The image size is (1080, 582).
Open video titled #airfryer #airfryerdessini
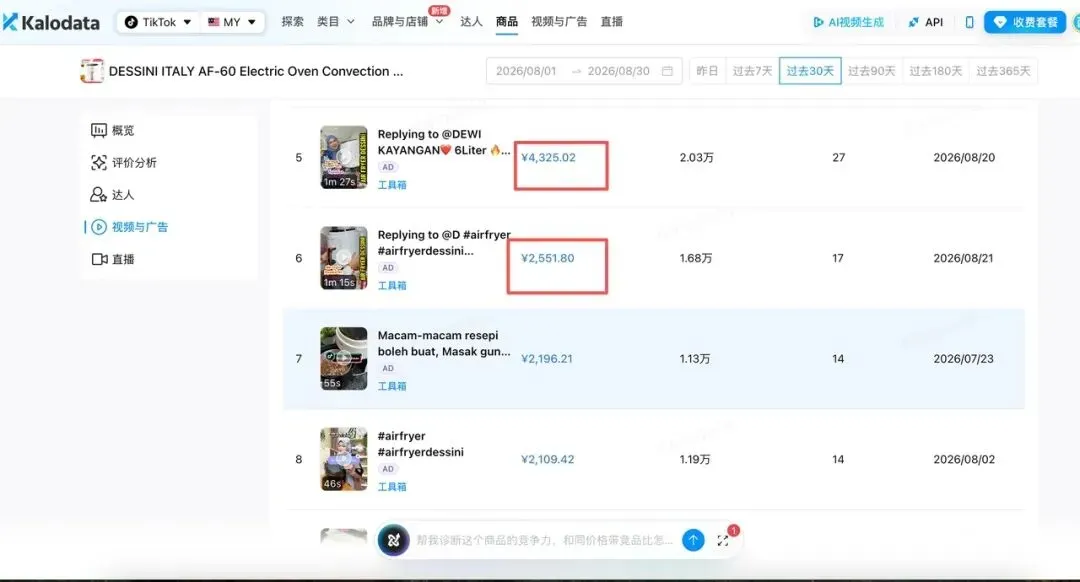[420, 444]
